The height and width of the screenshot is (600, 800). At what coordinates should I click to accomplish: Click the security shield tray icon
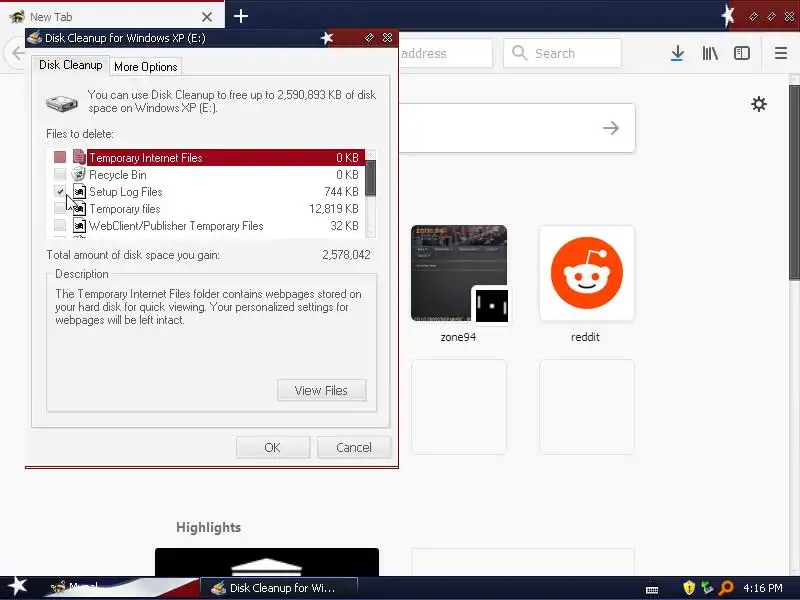click(x=689, y=588)
